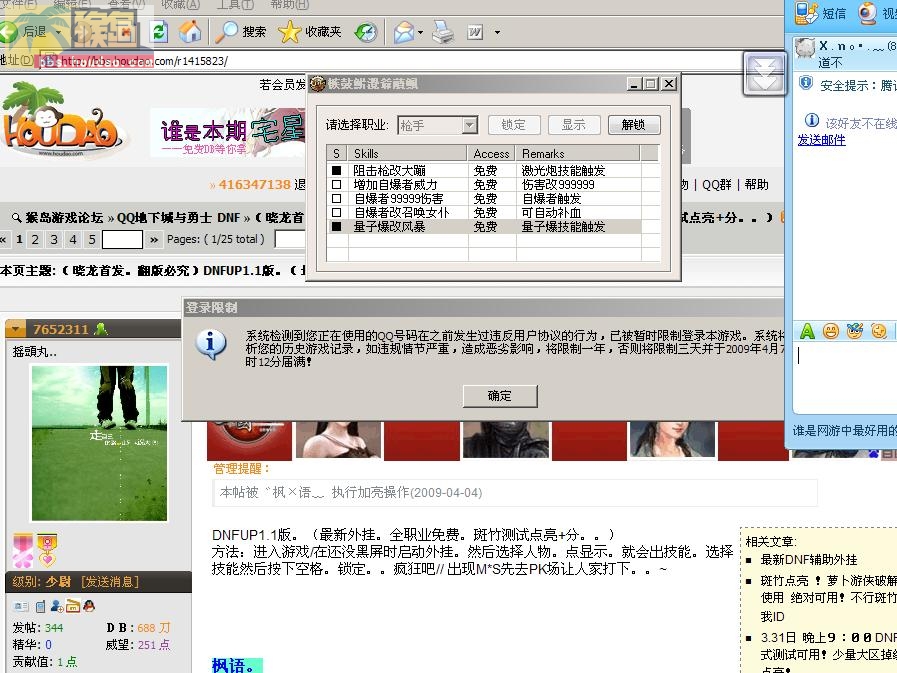Open the IE Search (搜索) magnifier button
The image size is (897, 673).
(x=241, y=31)
